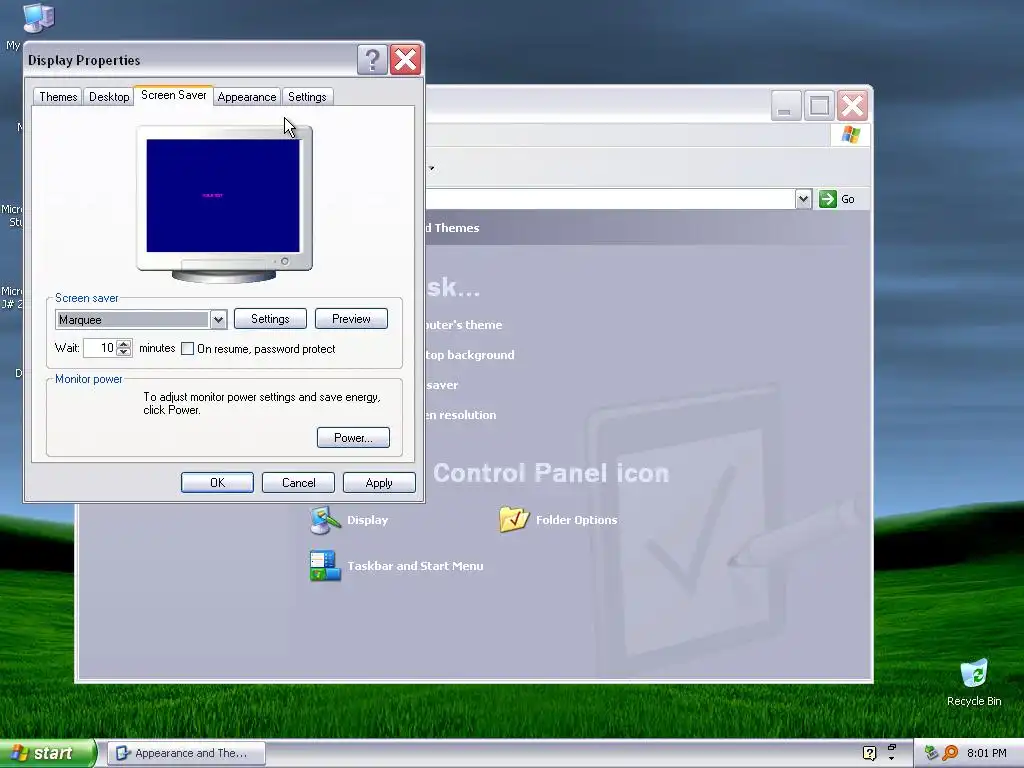Switch to the Desktop tab
Viewport: 1024px width, 768px height.
pyautogui.click(x=109, y=97)
